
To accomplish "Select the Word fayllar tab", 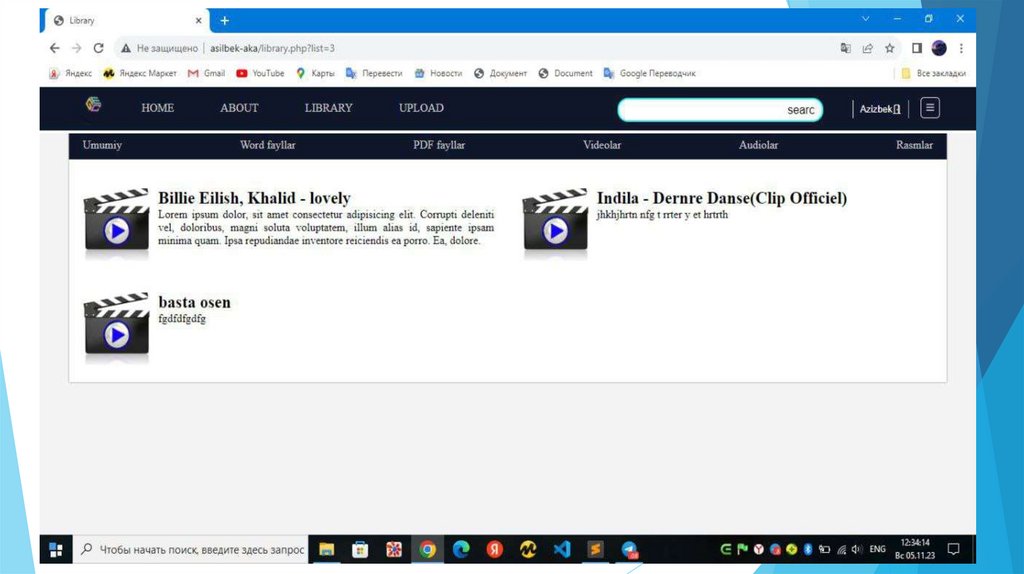I will coord(268,145).
